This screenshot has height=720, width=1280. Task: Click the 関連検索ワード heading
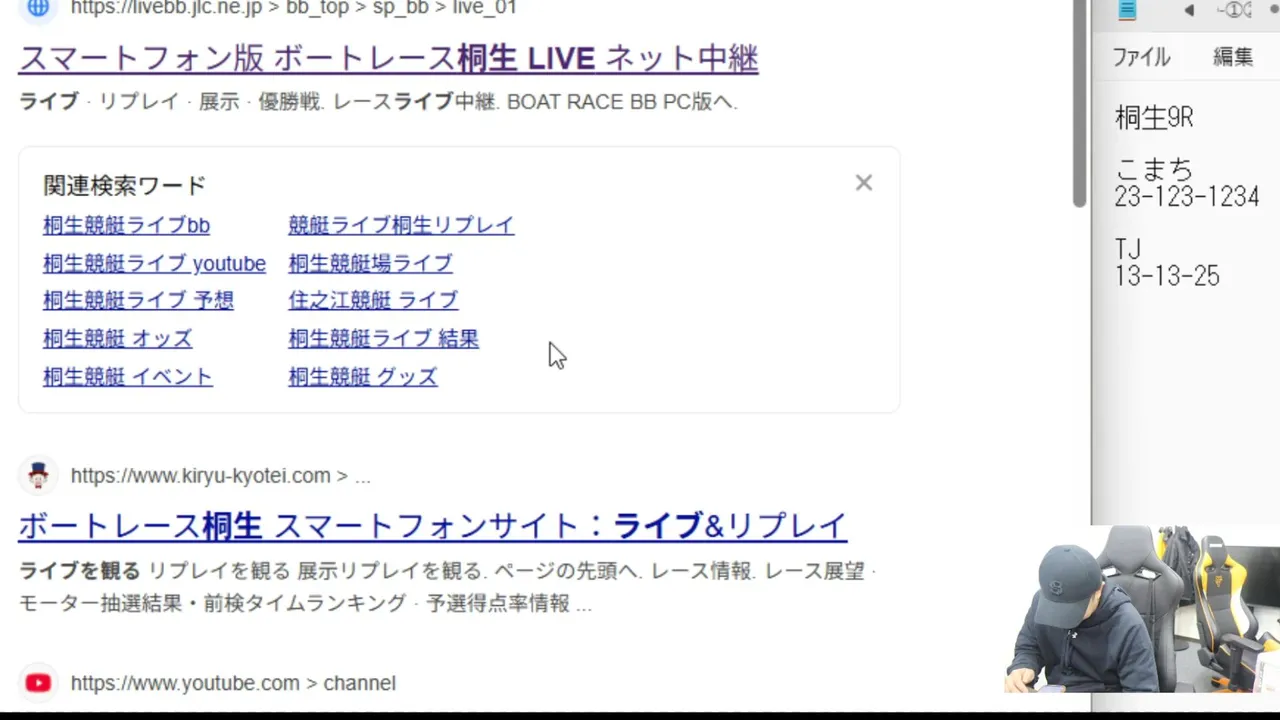pos(125,185)
